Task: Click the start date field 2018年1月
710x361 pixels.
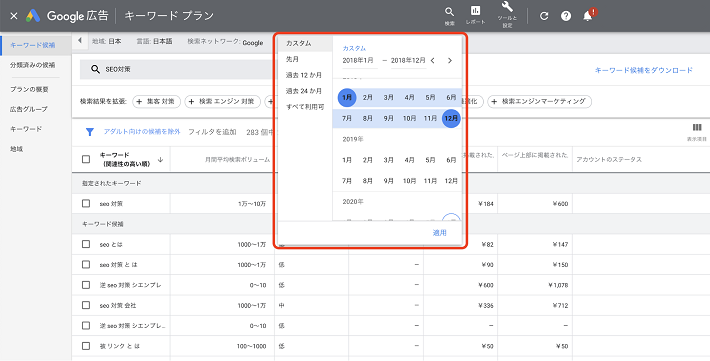Action: coord(360,61)
